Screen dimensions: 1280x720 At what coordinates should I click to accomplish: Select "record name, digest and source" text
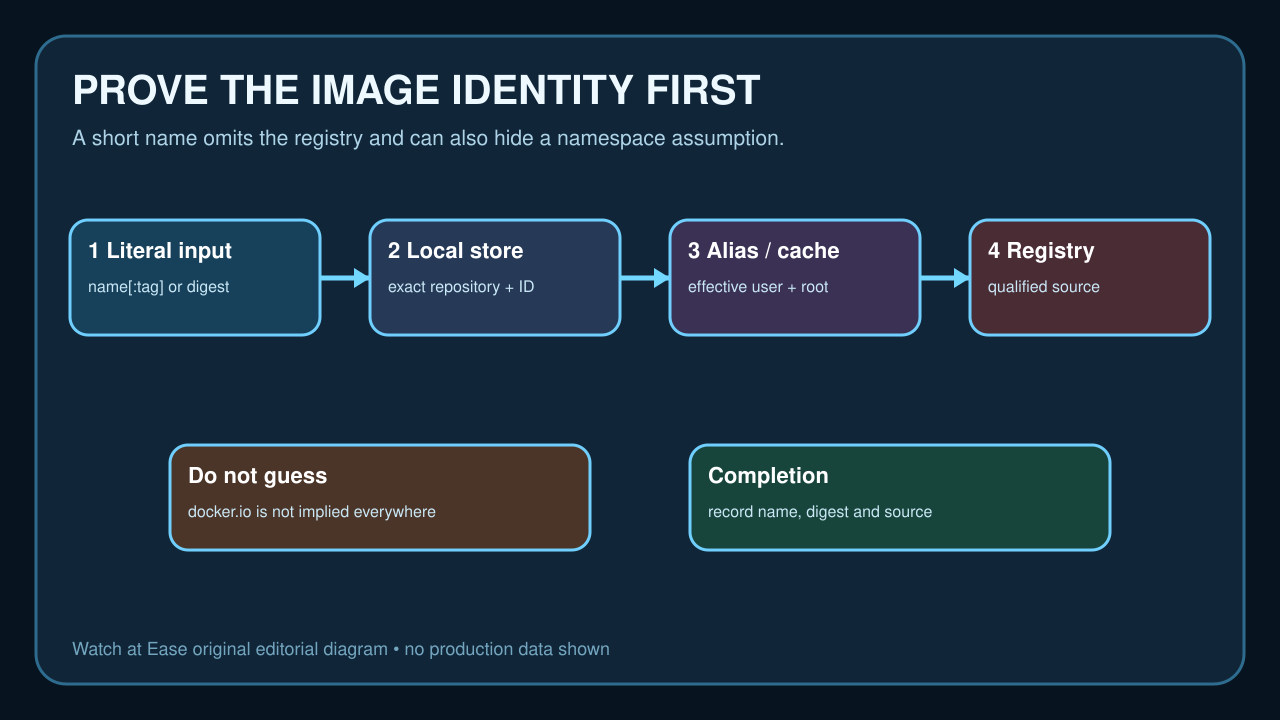pos(820,512)
